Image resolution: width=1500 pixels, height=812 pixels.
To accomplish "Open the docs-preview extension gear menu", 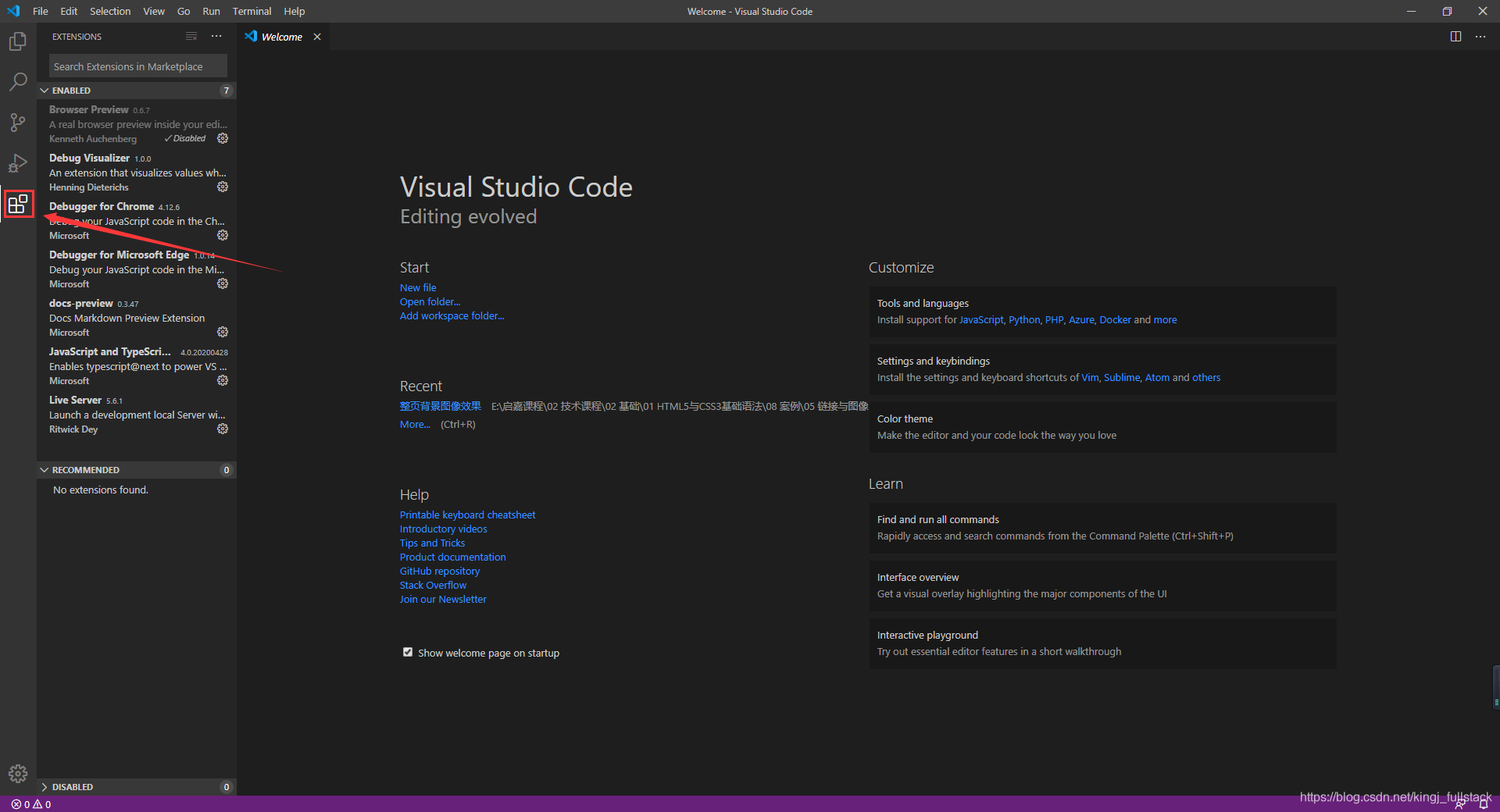I will (x=223, y=332).
